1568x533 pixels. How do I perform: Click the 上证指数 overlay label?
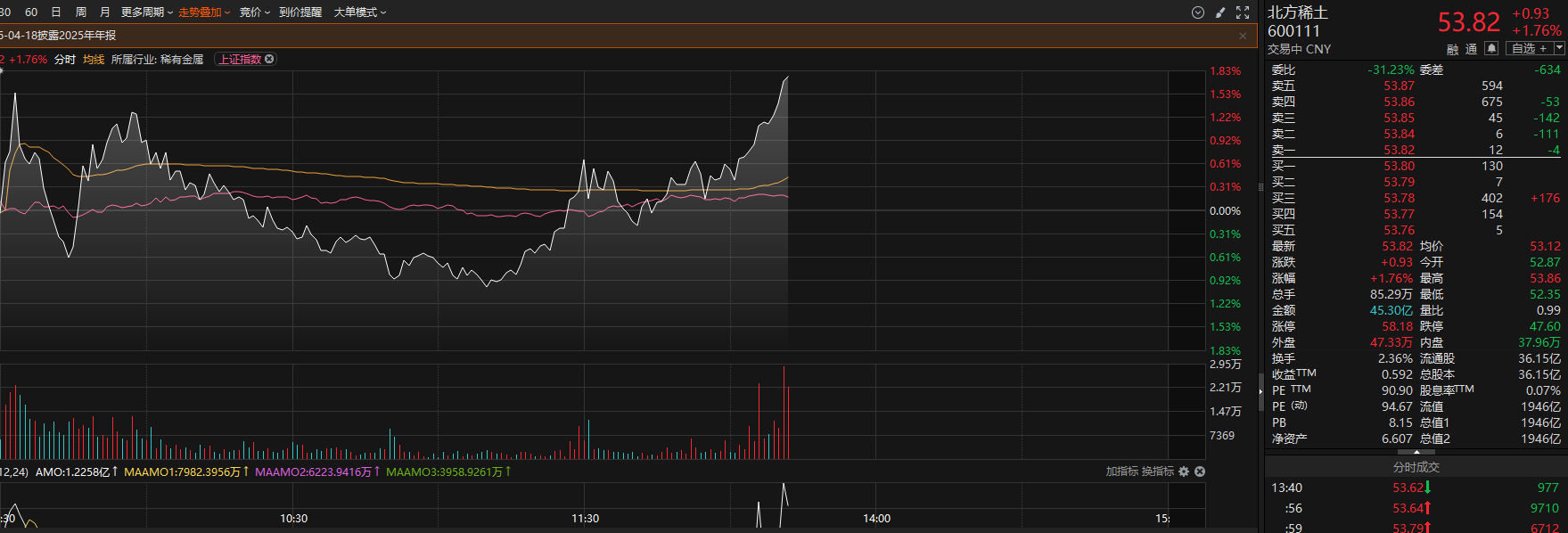pyautogui.click(x=241, y=60)
